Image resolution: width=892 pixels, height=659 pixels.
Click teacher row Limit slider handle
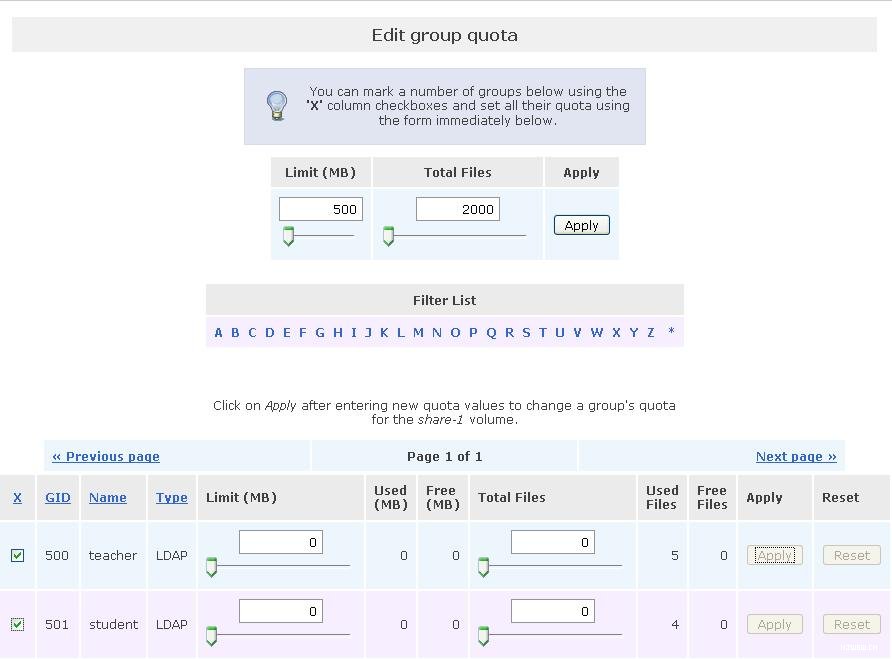pos(212,567)
